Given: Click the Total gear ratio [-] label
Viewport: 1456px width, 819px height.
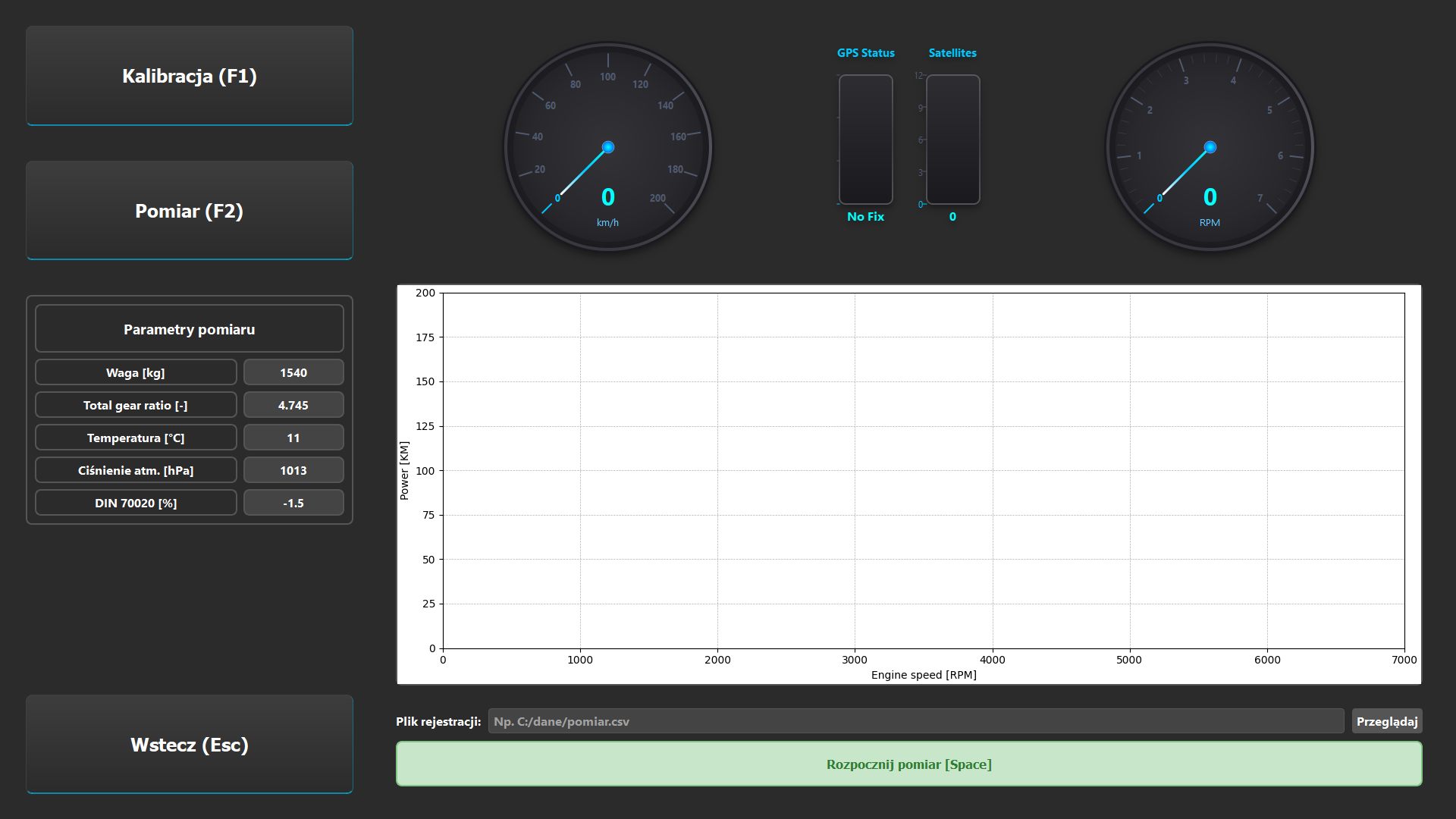Looking at the screenshot, I should pos(136,405).
